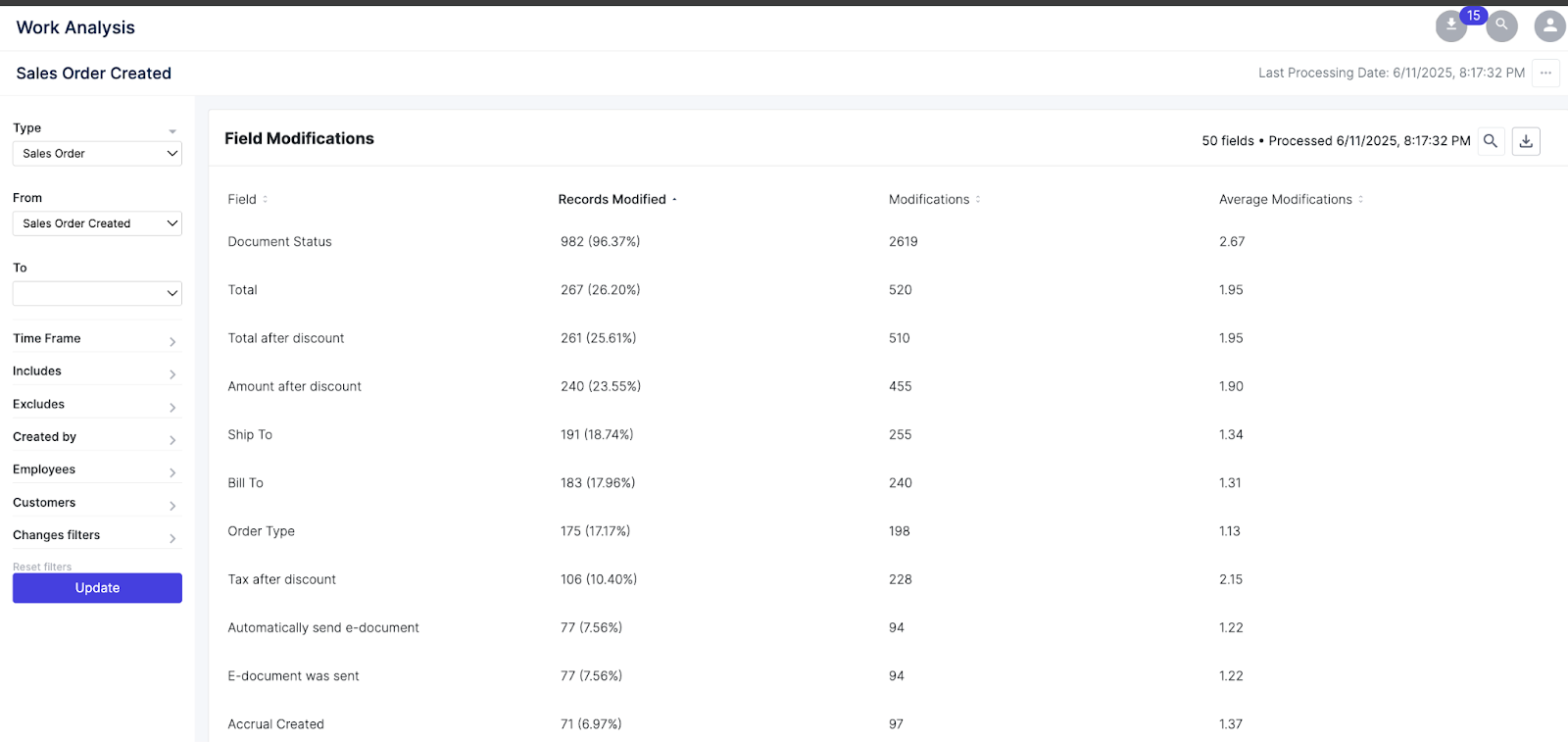
Task: Search within Field Modifications table
Action: (1491, 141)
